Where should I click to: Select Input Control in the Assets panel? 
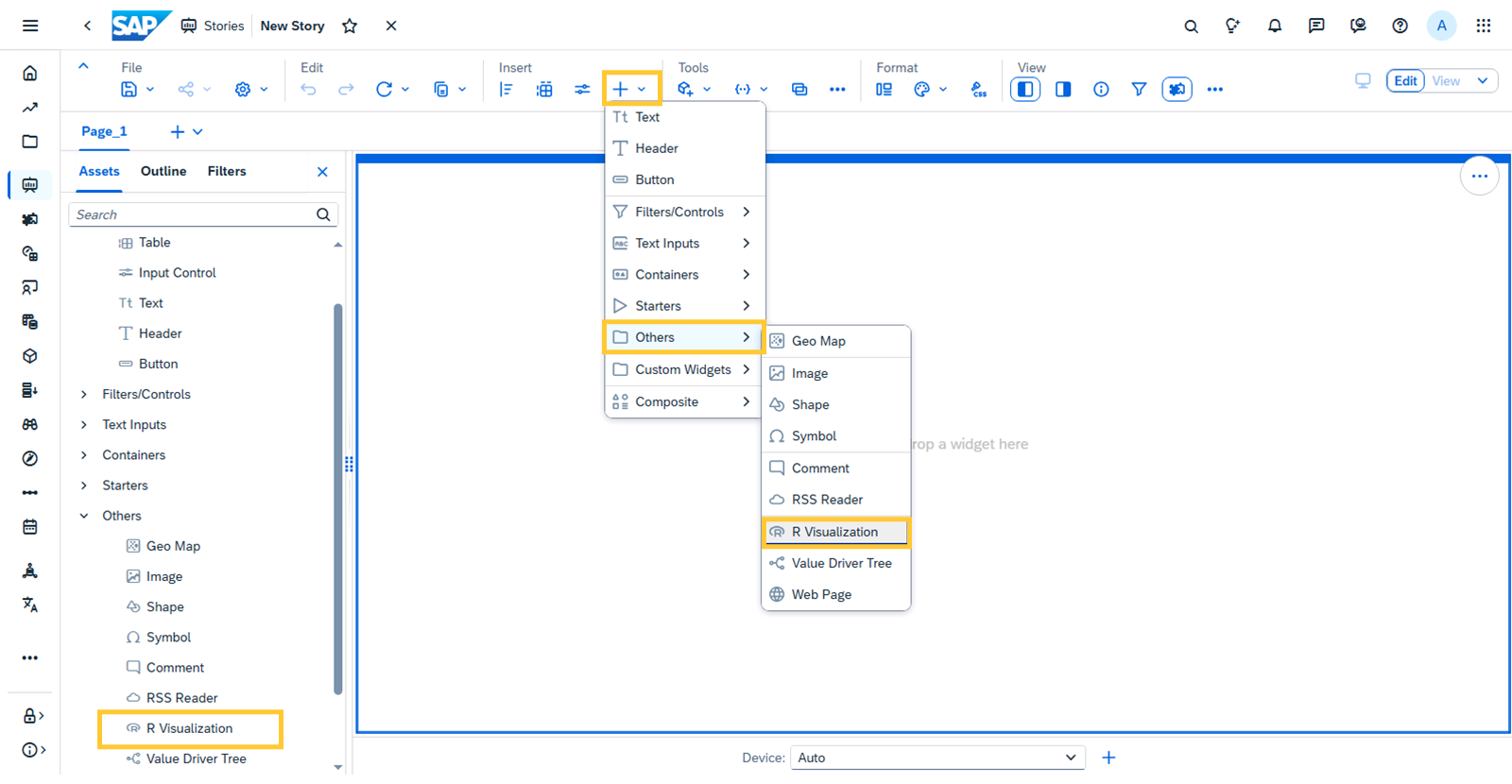pyautogui.click(x=177, y=273)
